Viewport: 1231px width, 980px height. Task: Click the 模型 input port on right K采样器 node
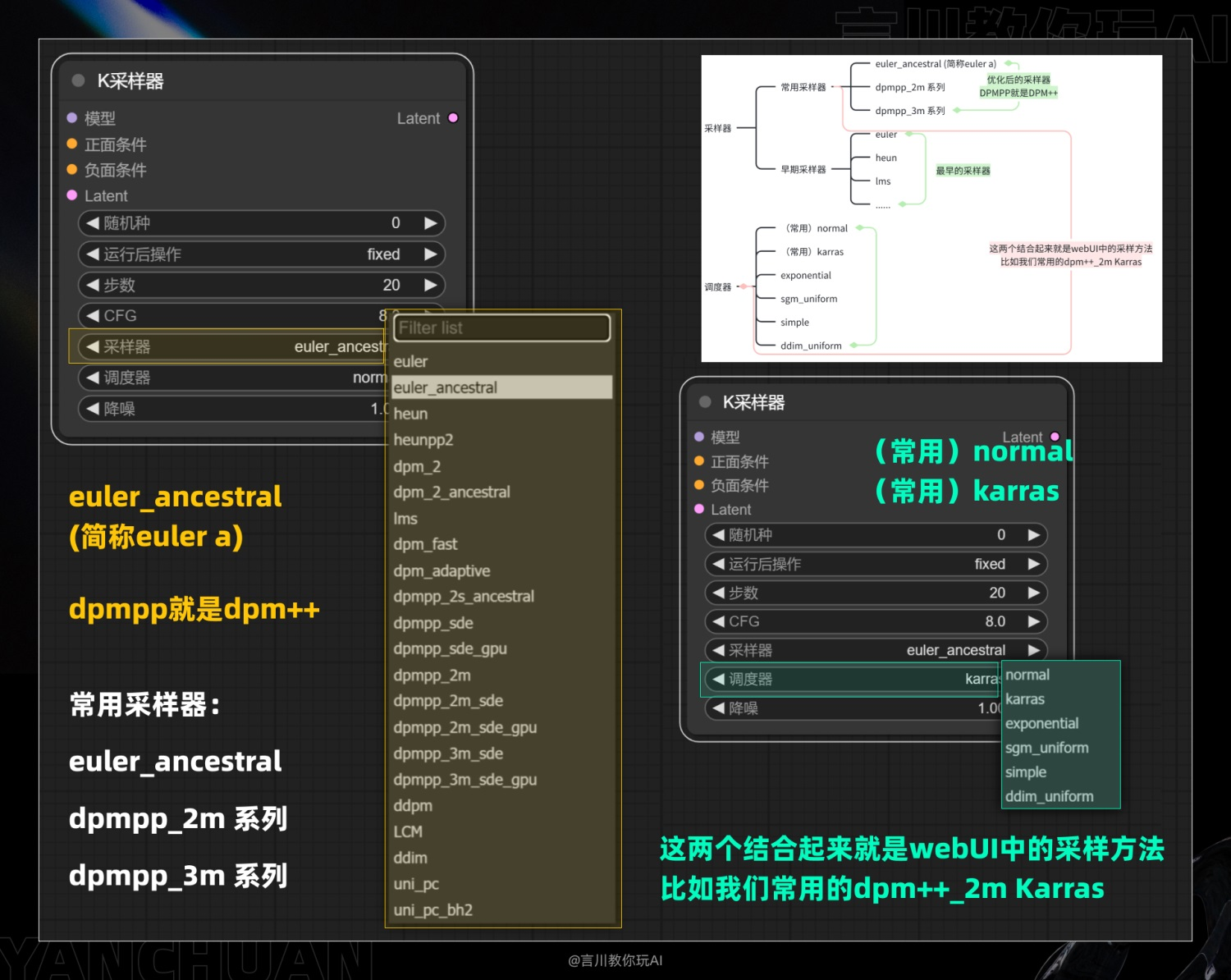coord(699,437)
